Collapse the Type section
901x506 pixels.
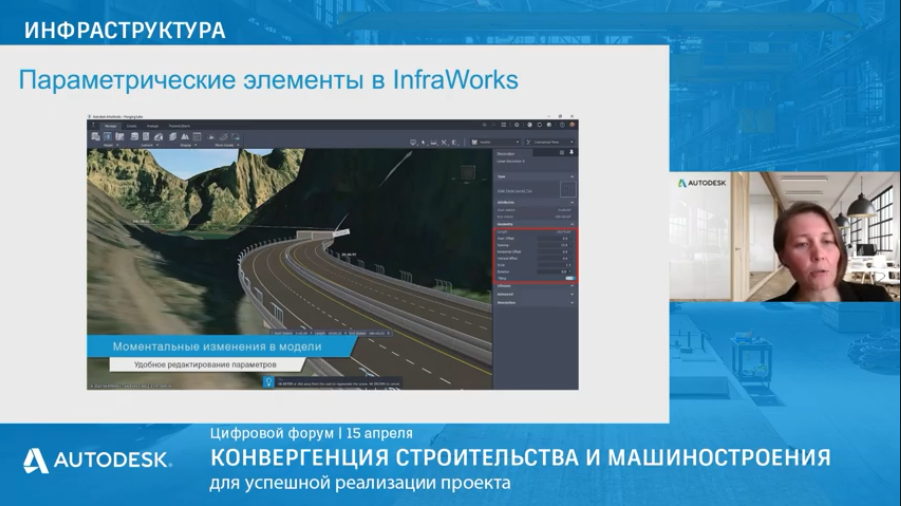[572, 176]
